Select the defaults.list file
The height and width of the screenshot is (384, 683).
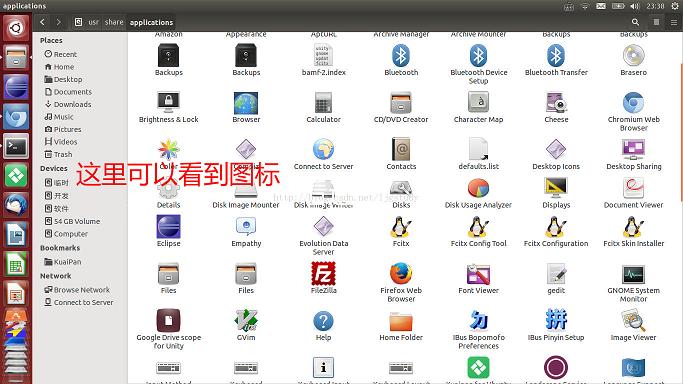pyautogui.click(x=478, y=150)
